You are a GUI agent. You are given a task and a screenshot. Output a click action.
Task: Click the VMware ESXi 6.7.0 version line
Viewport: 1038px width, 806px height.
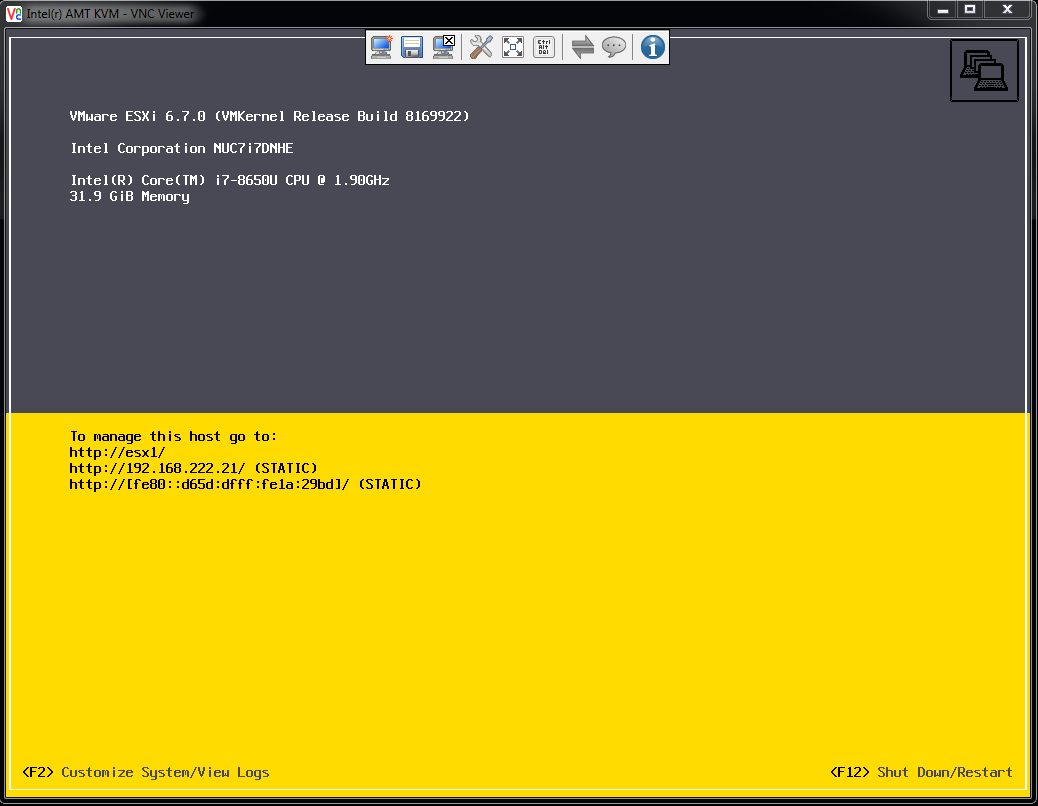[269, 116]
